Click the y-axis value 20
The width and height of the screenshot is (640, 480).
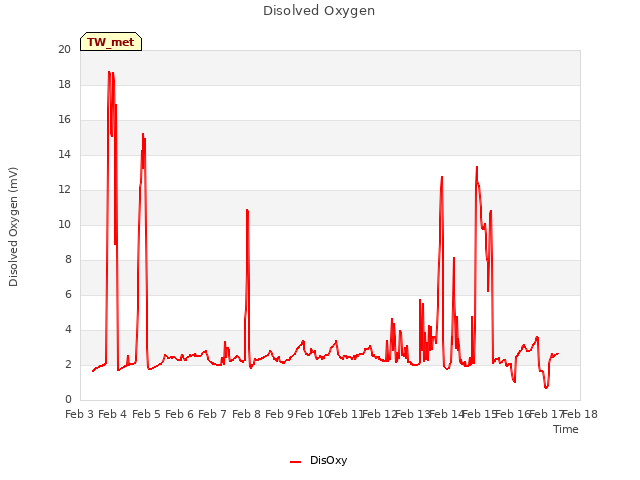pyautogui.click(x=64, y=49)
